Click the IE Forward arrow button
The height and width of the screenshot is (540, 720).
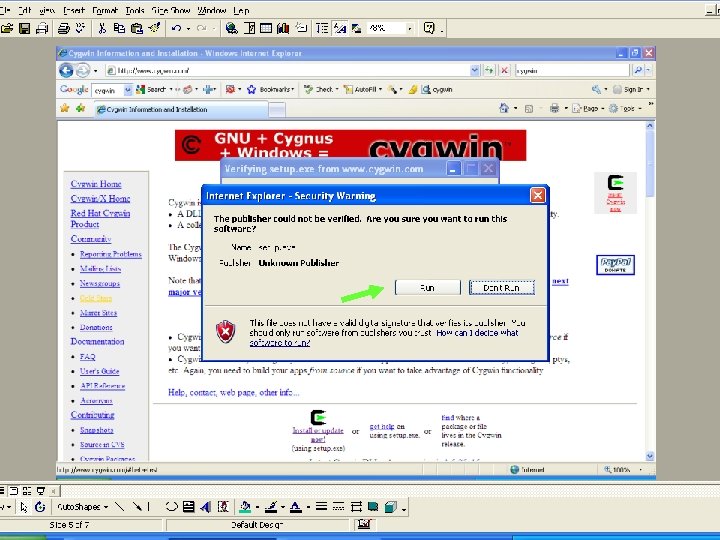[83, 70]
